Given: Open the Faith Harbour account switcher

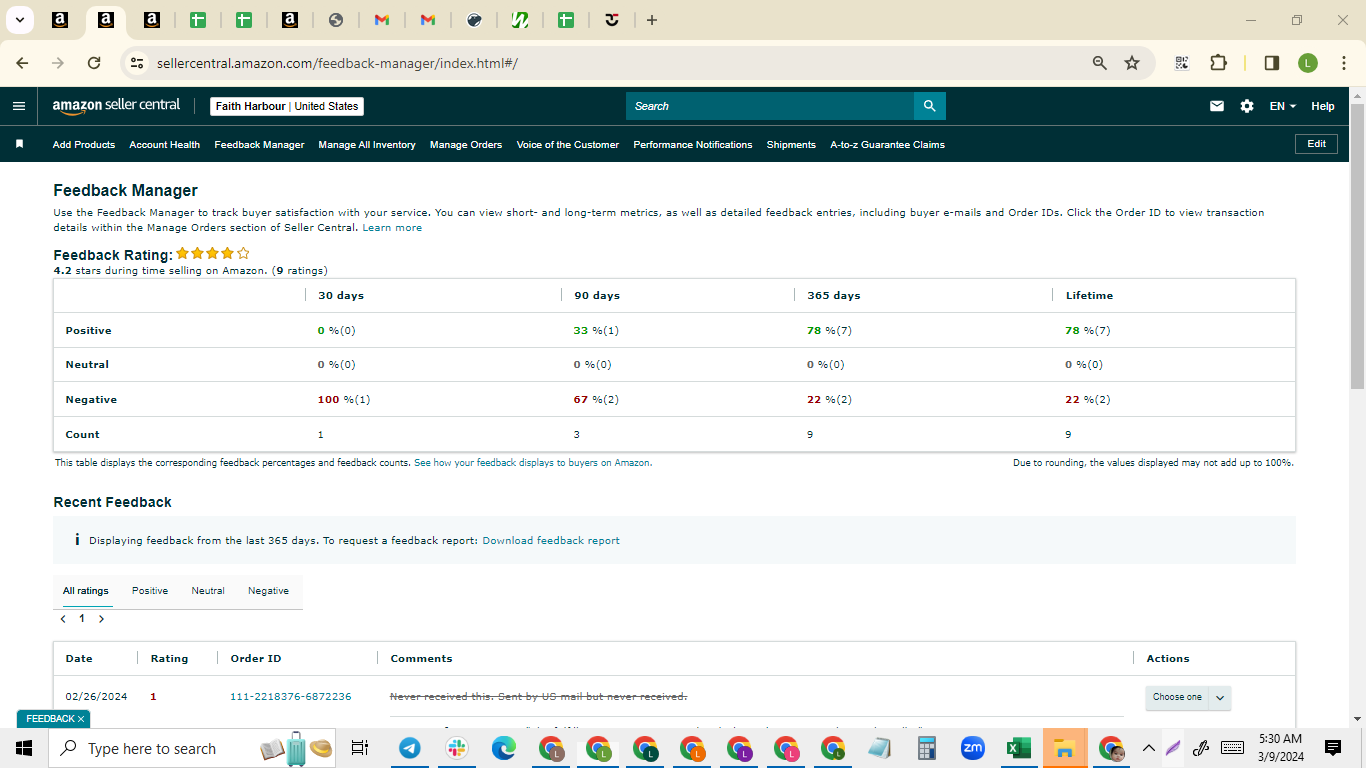Looking at the screenshot, I should (x=287, y=106).
